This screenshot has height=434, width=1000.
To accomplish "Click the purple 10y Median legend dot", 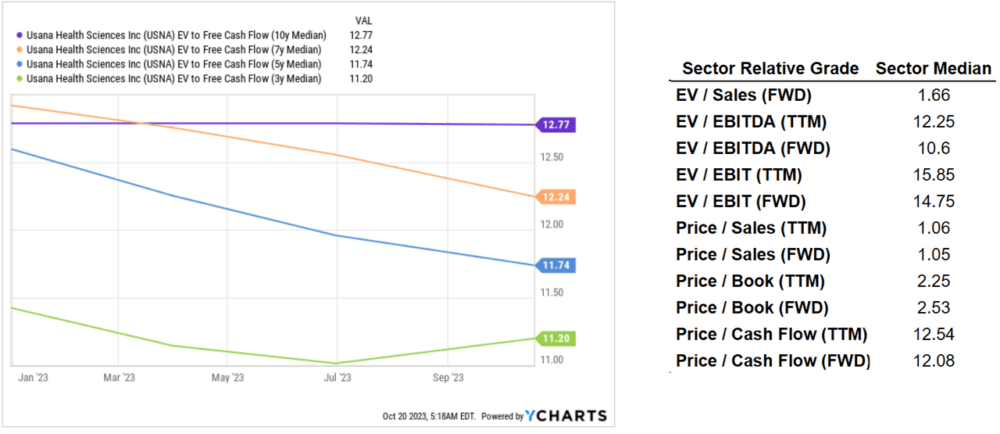I will (x=19, y=36).
